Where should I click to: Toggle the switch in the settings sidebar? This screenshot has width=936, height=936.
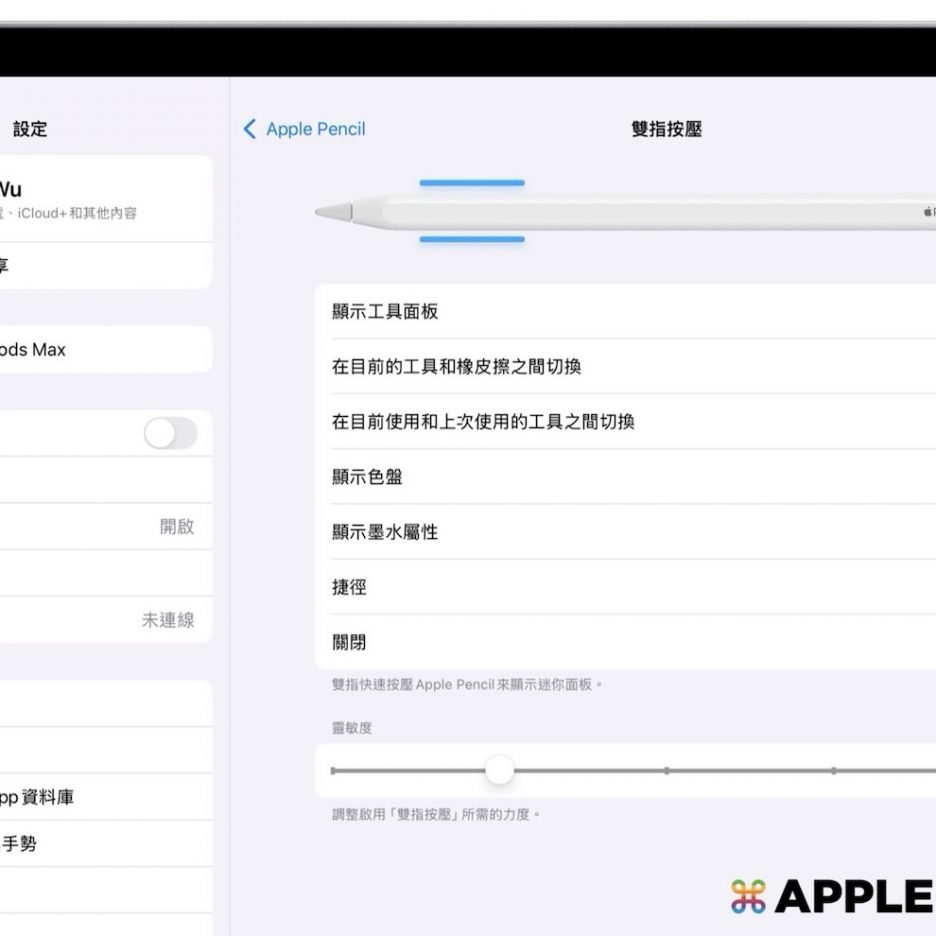tap(170, 433)
